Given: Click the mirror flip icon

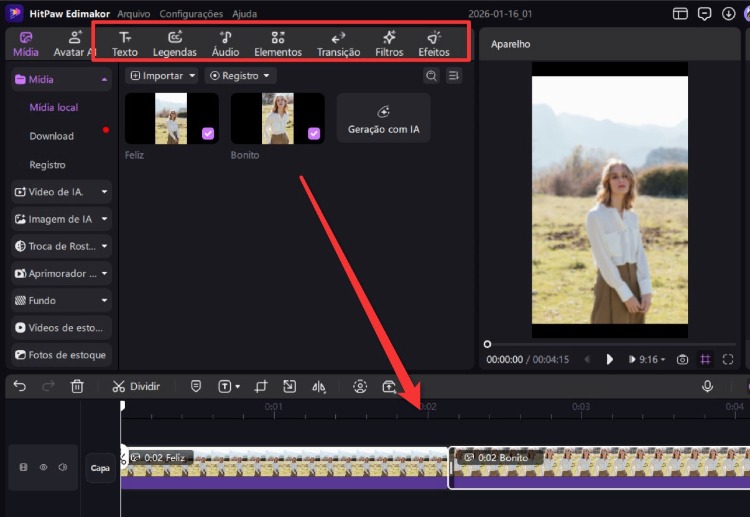Looking at the screenshot, I should pyautogui.click(x=319, y=386).
